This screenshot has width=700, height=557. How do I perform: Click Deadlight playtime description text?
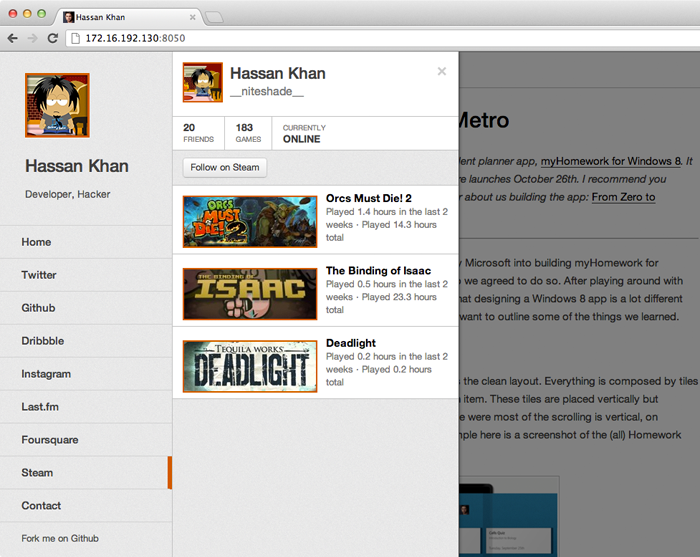[387, 369]
